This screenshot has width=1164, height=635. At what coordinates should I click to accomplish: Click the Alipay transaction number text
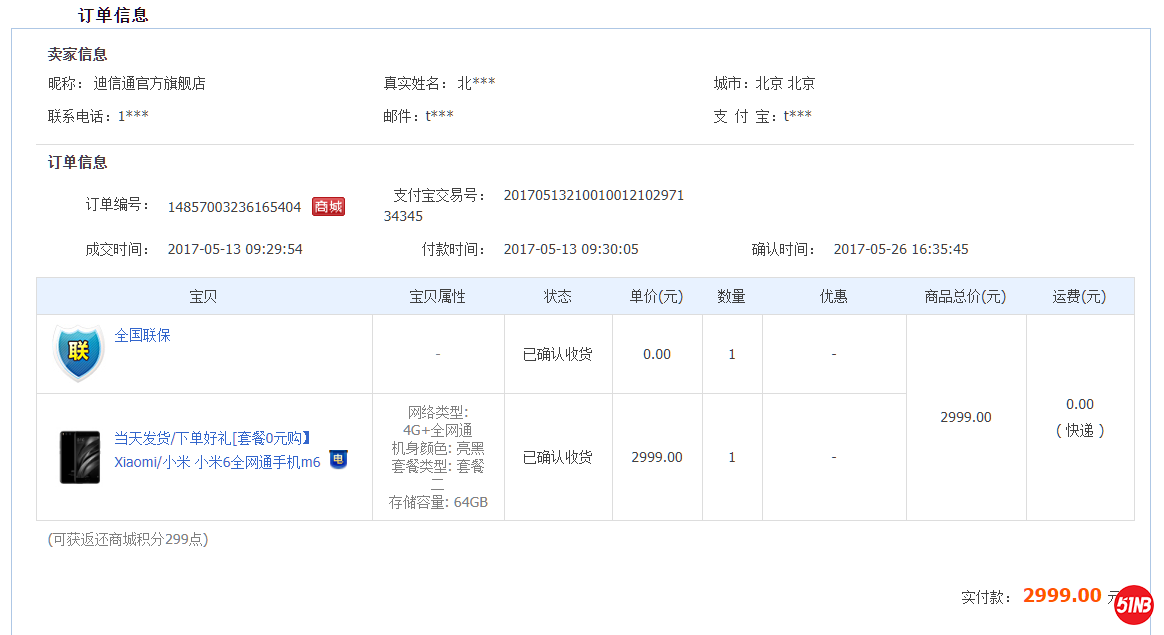click(x=593, y=195)
